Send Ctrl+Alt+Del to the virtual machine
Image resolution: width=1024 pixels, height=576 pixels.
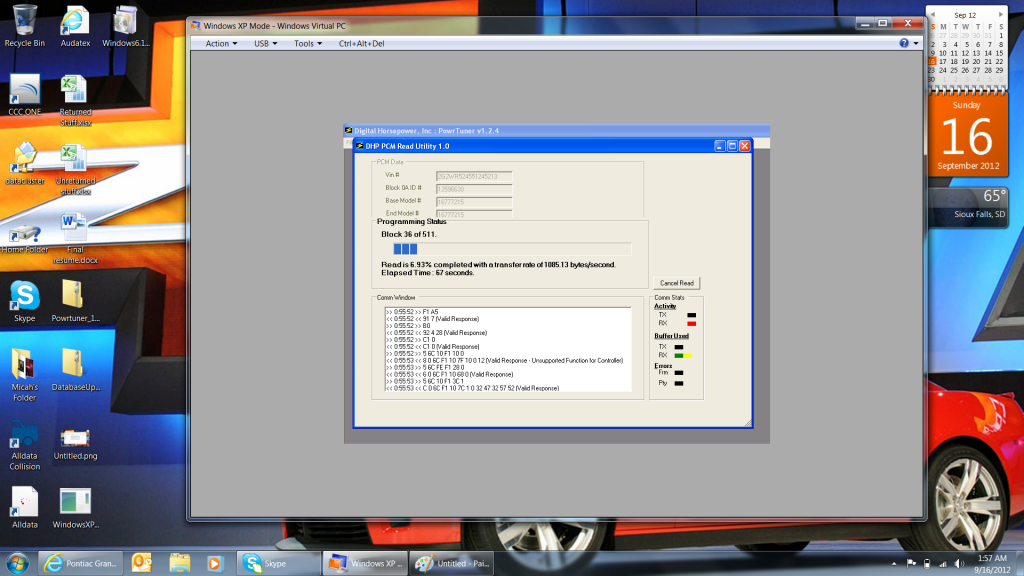361,44
